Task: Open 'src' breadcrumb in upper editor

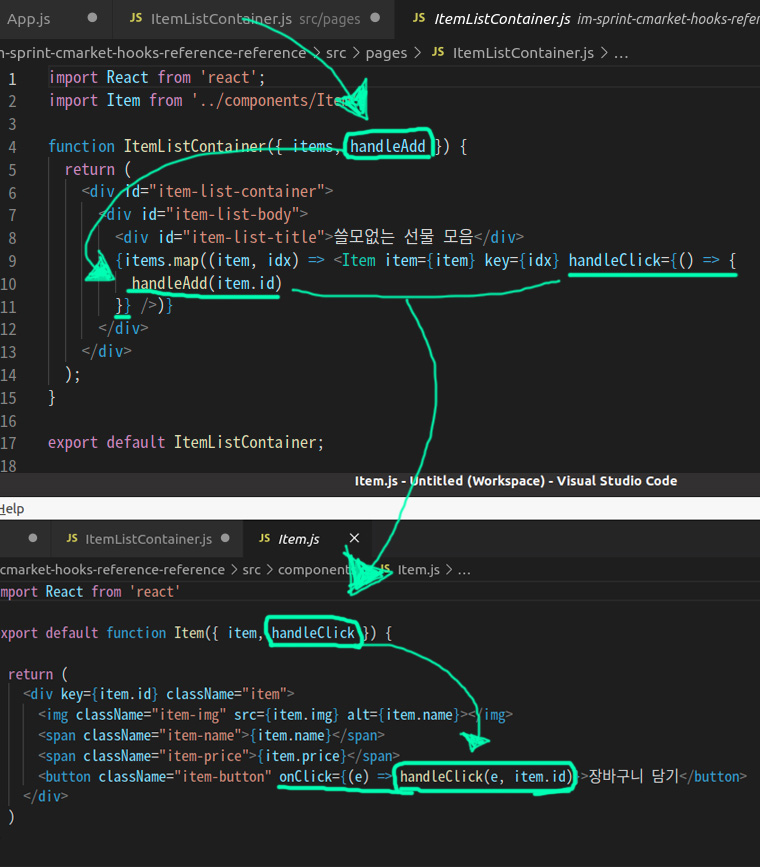Action: coord(336,53)
